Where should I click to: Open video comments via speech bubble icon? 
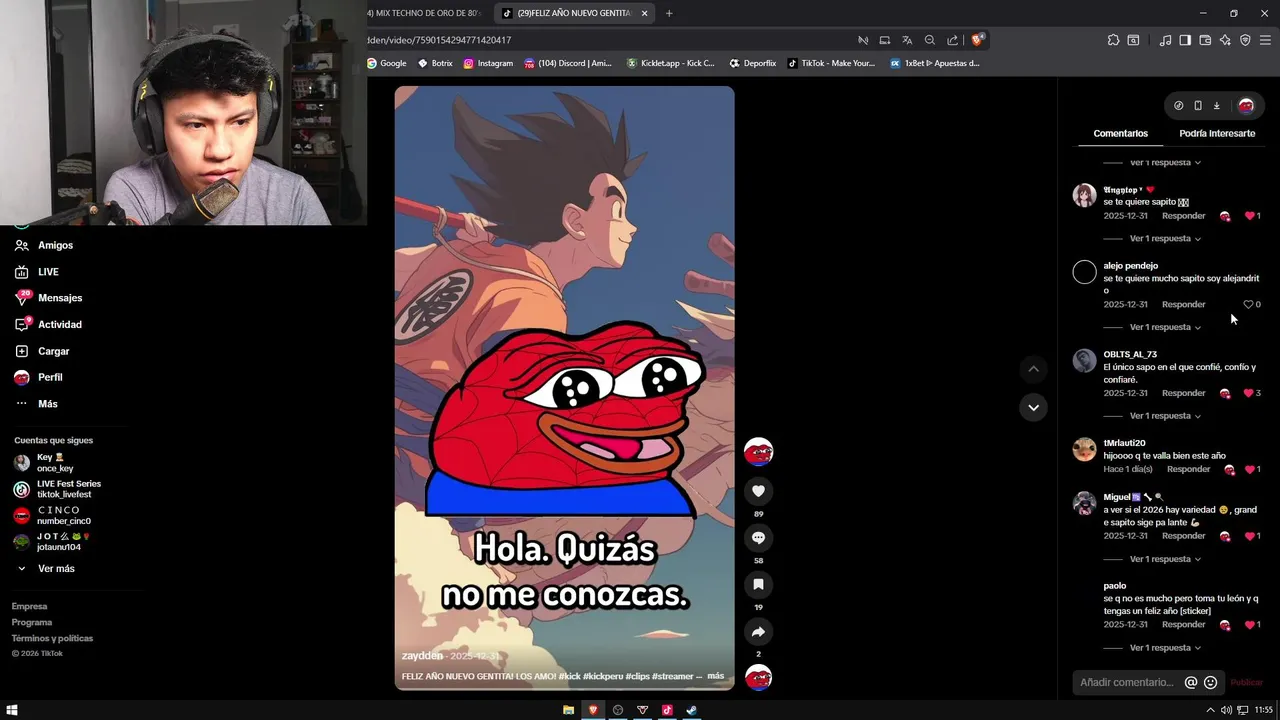pos(758,538)
